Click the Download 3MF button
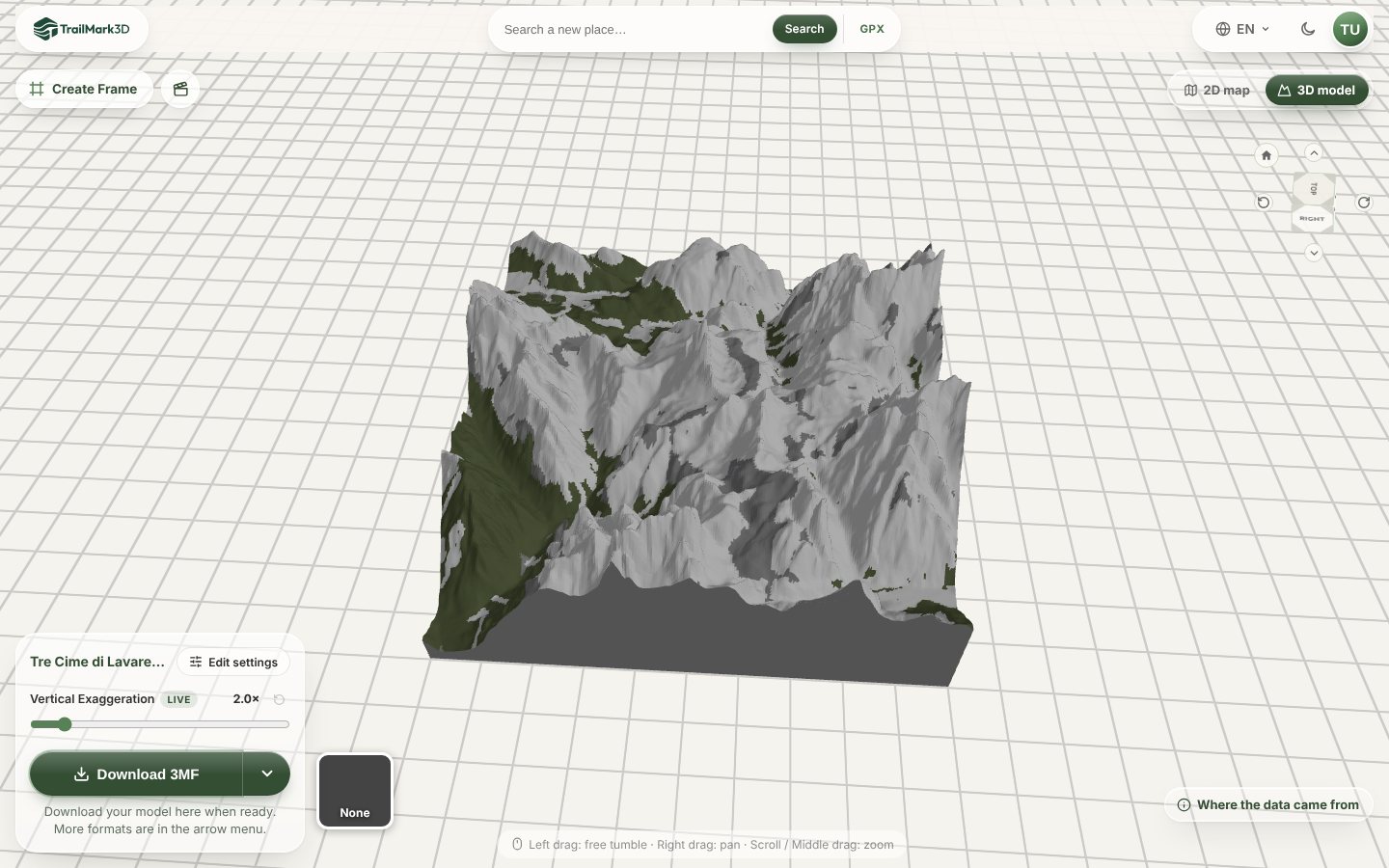1389x868 pixels. pos(136,773)
